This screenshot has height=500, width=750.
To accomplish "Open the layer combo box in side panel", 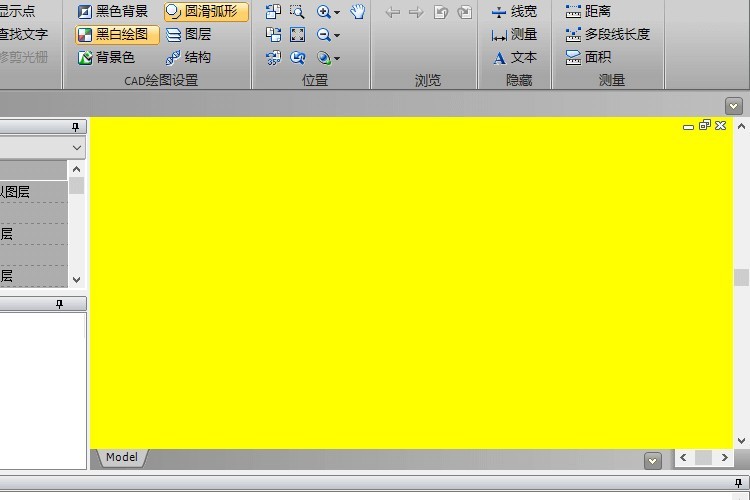I will 43,148.
